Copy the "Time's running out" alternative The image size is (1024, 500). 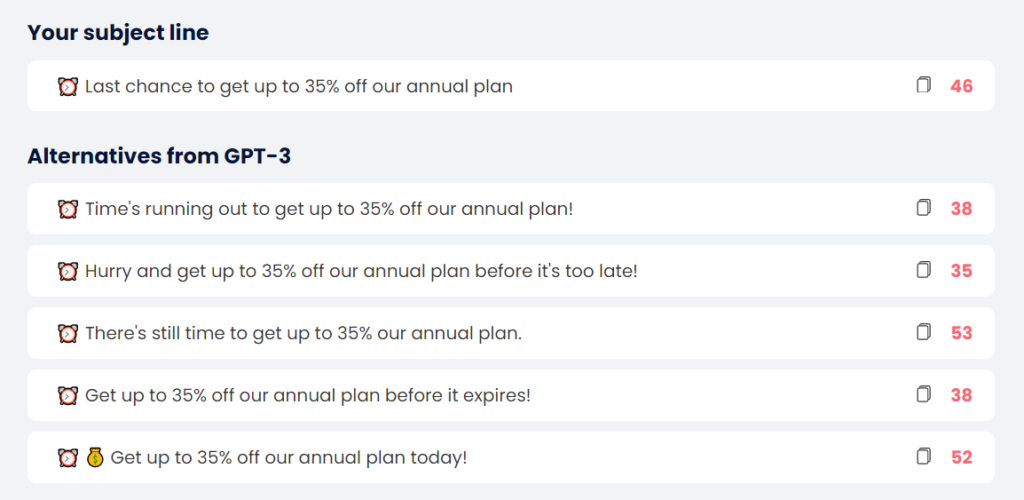coord(923,208)
